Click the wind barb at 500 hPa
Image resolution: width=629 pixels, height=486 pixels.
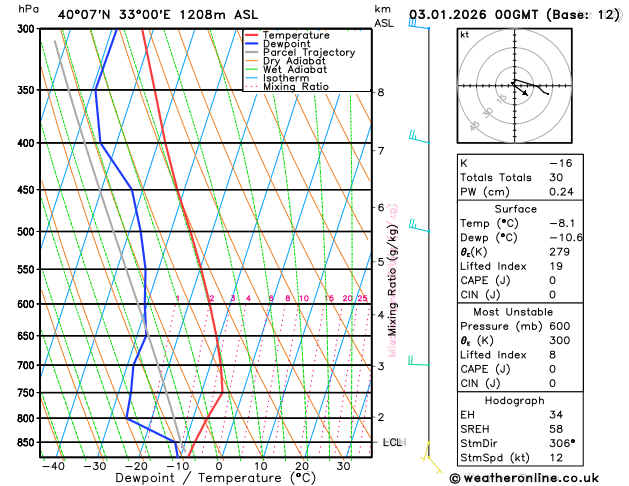click(419, 225)
